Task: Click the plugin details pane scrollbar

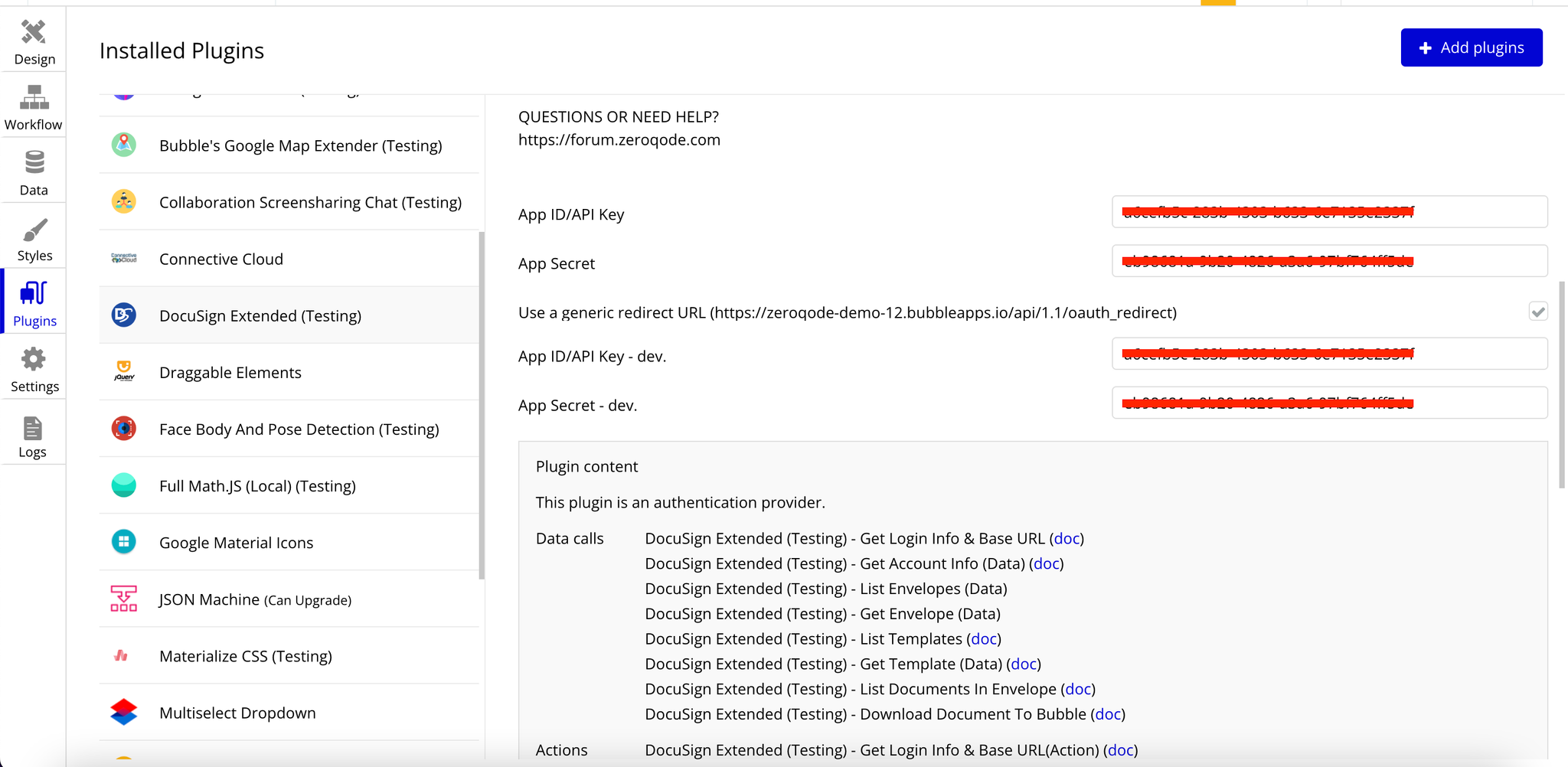Action: (1562, 385)
